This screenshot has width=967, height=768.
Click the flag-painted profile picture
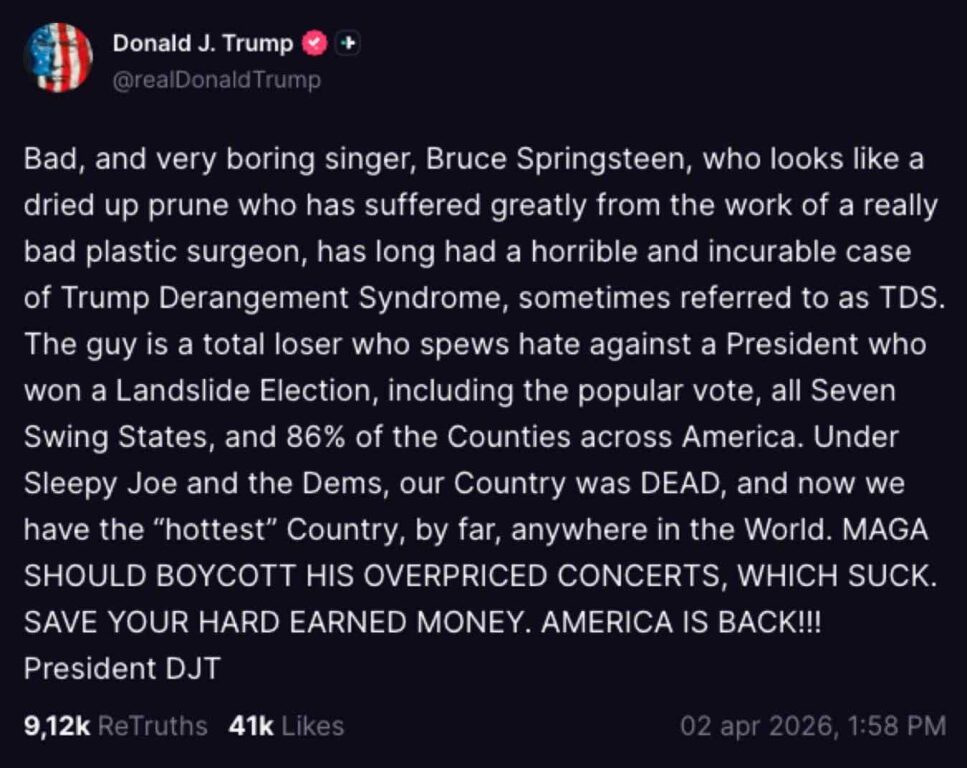point(58,58)
